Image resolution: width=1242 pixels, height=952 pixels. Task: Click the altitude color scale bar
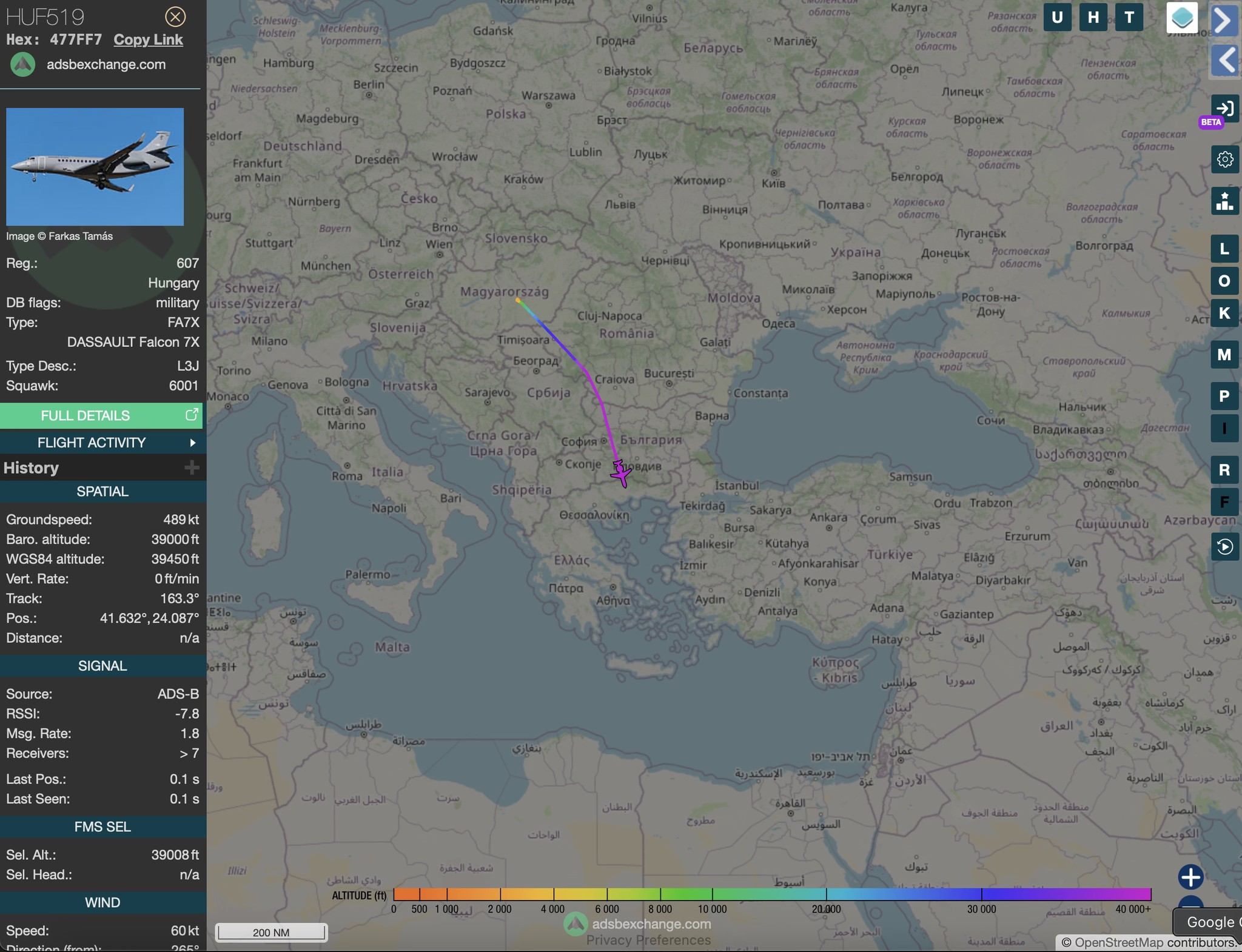click(771, 894)
